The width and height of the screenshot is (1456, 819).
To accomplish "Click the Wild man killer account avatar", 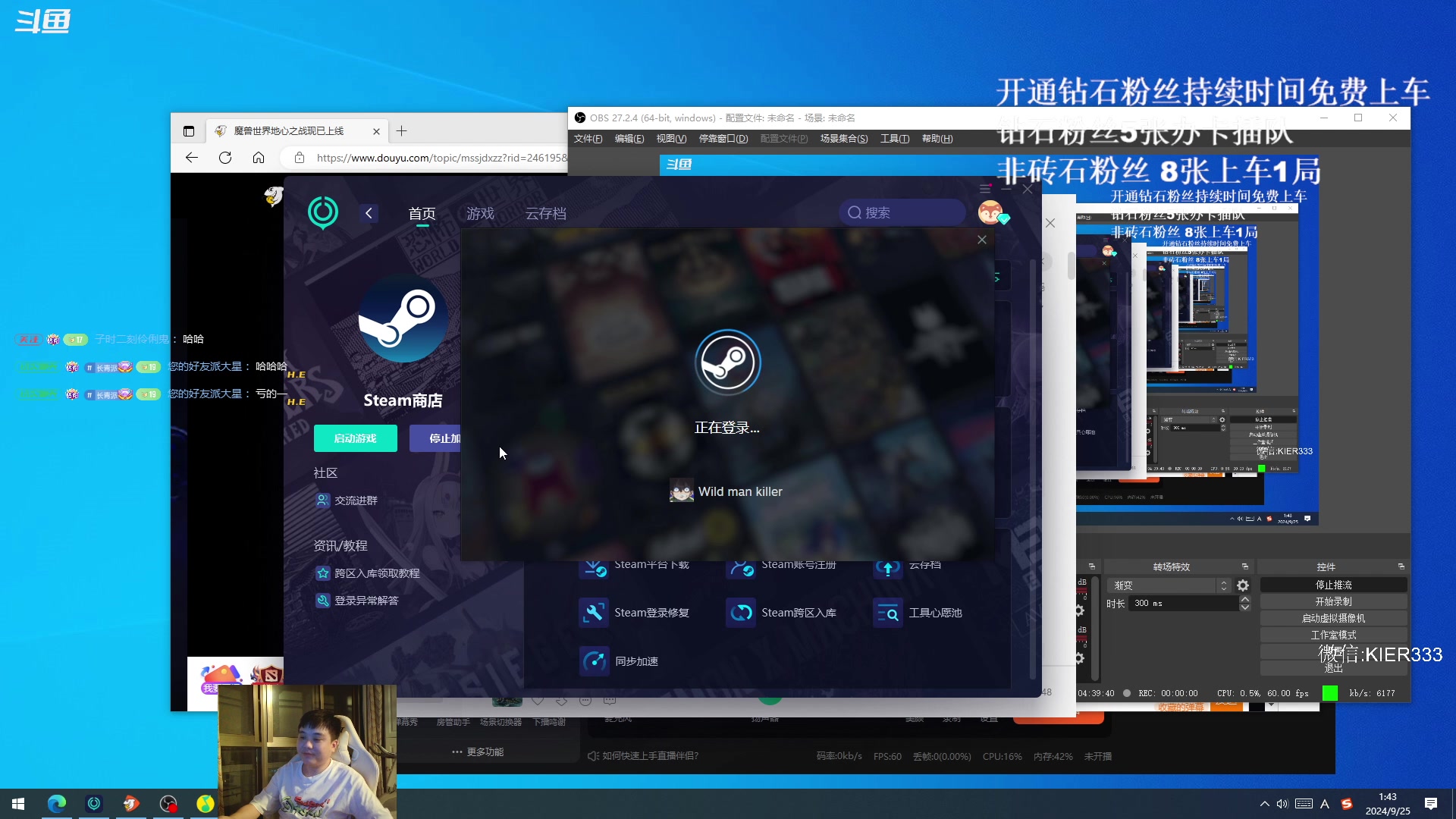I will click(x=682, y=491).
